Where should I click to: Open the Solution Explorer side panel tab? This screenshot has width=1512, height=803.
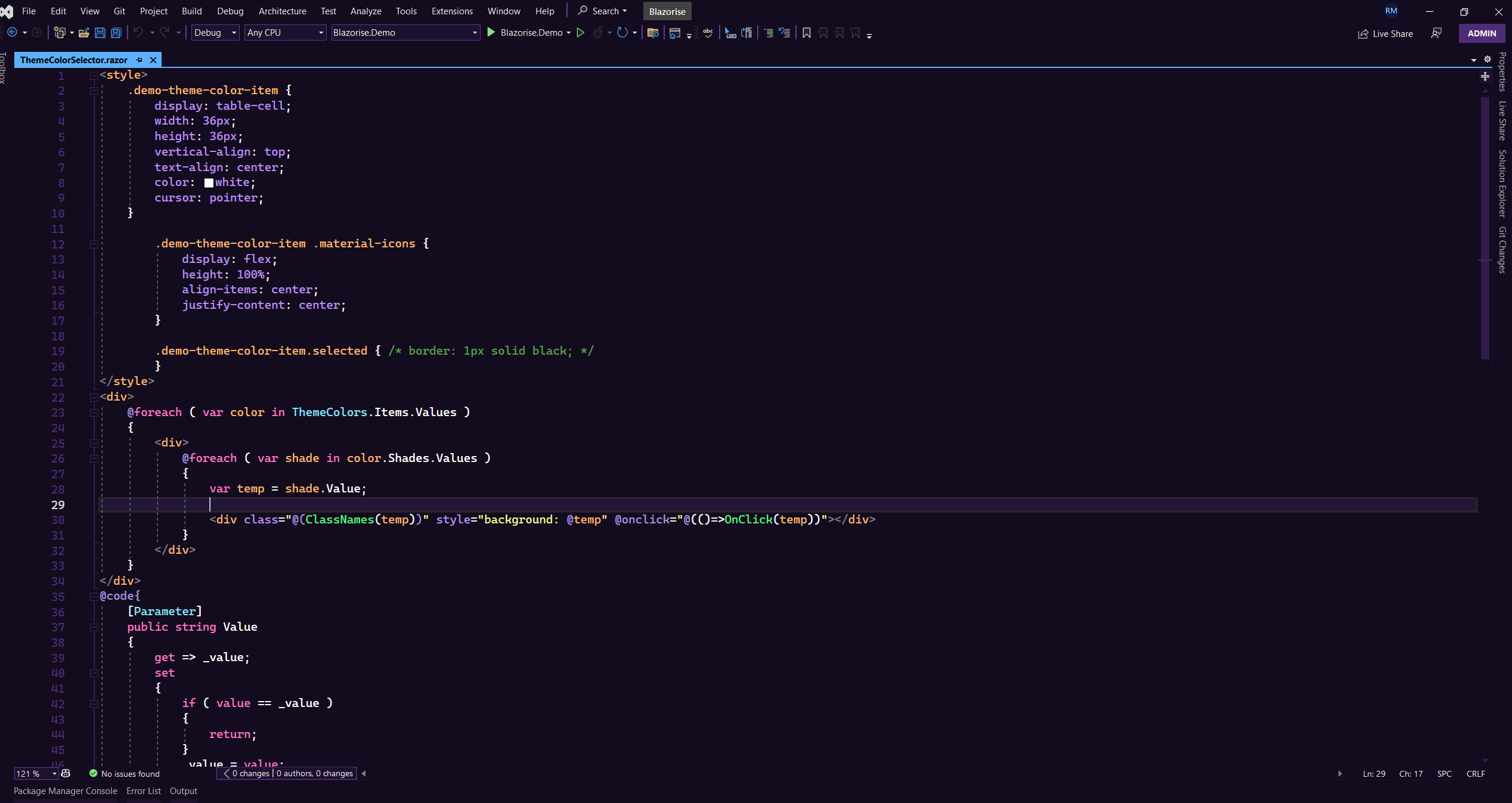[x=1502, y=184]
